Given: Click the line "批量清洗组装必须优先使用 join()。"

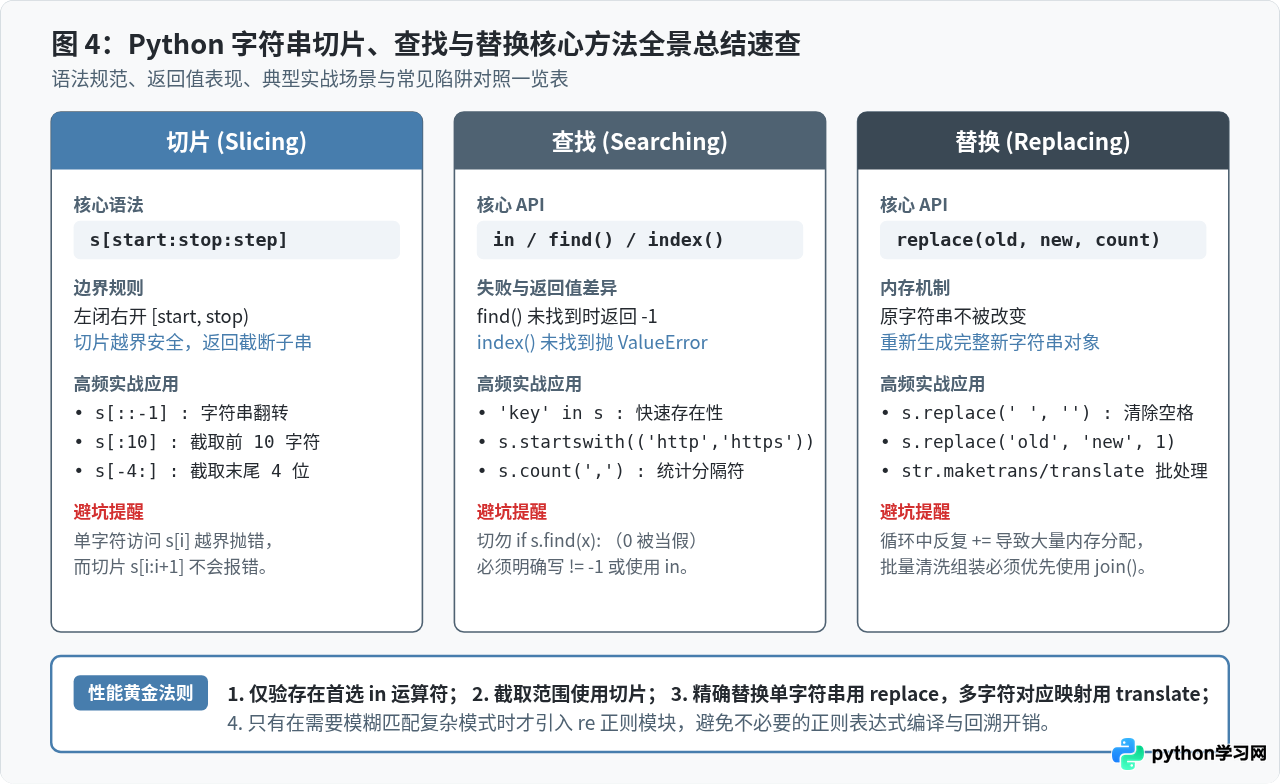Looking at the screenshot, I should pyautogui.click(x=1014, y=566).
